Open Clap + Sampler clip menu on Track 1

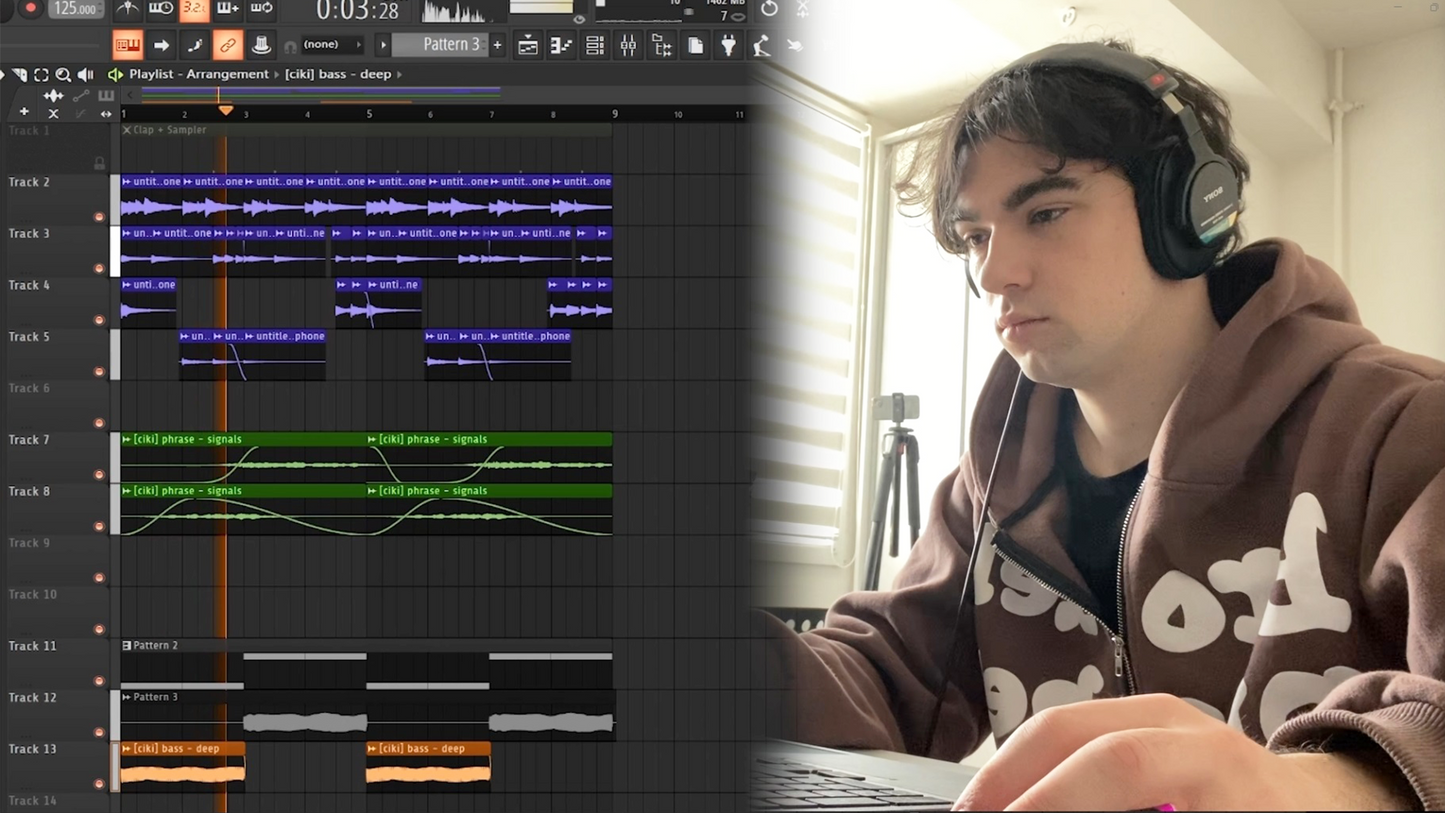pos(127,130)
